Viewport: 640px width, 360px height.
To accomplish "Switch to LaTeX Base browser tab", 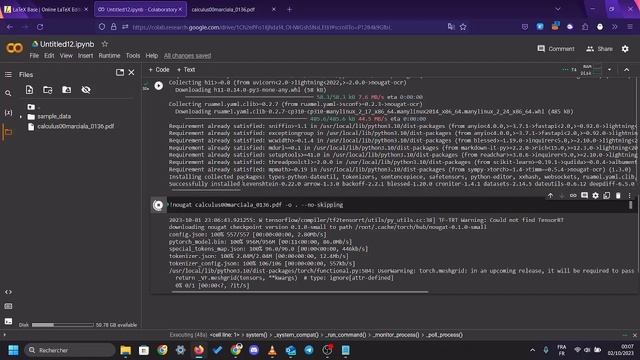I will (46, 9).
